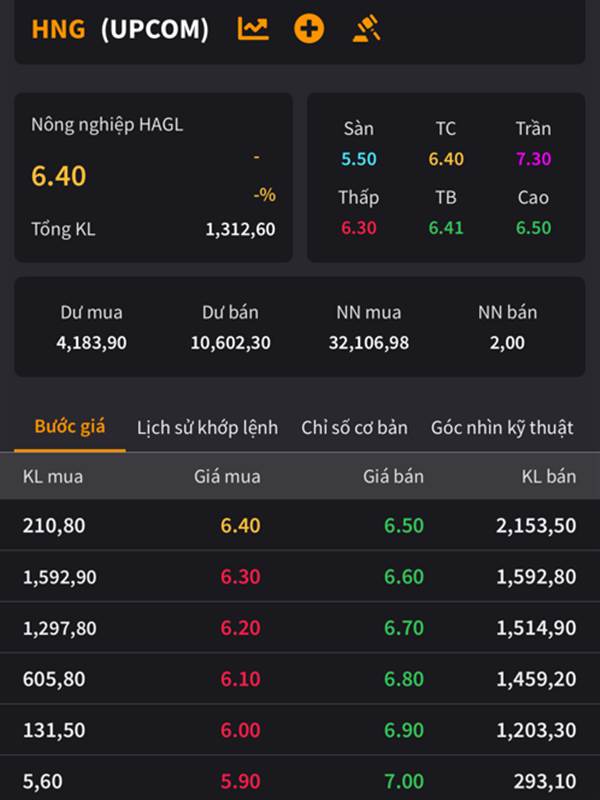Viewport: 600px width, 800px height.
Task: Pick ask price 6.50 in order book
Action: (x=404, y=526)
